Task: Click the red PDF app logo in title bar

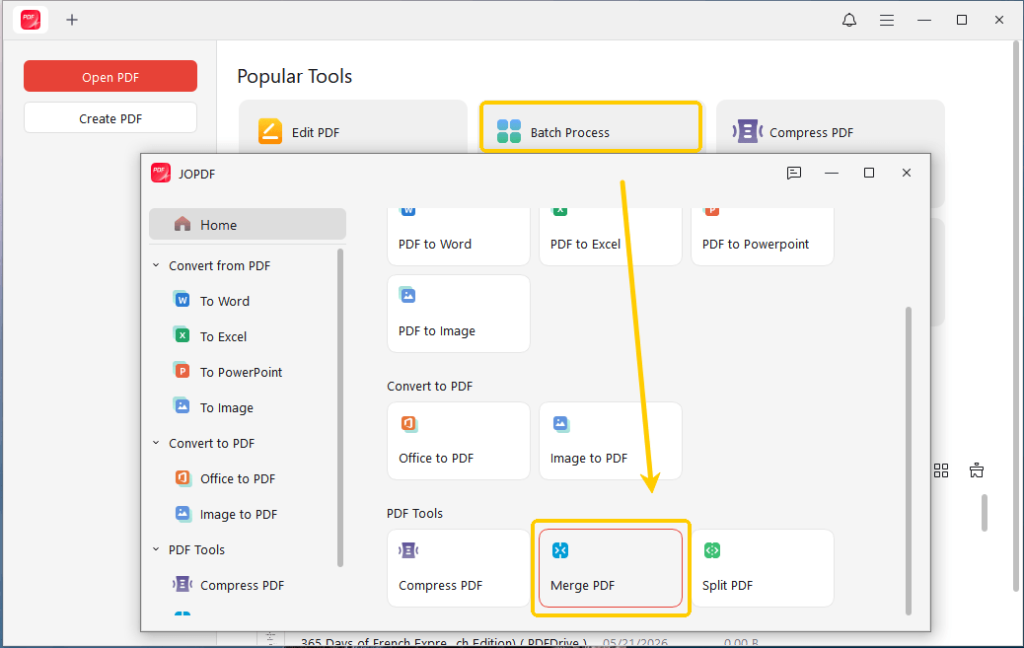Action: click(x=31, y=20)
